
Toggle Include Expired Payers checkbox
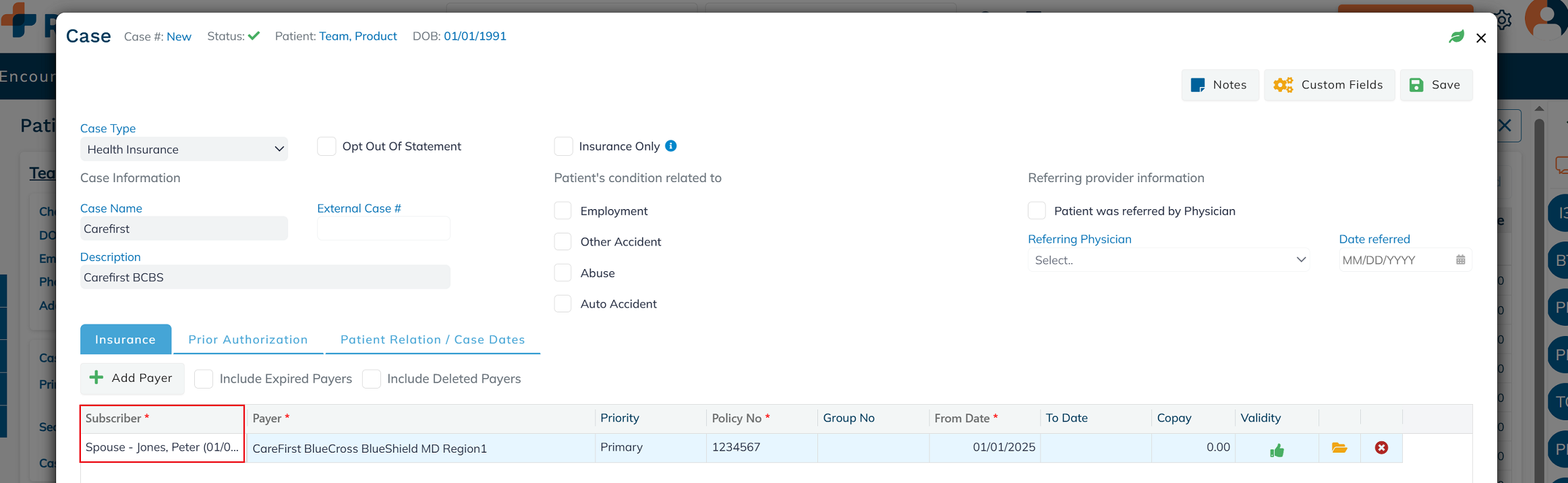[204, 379]
